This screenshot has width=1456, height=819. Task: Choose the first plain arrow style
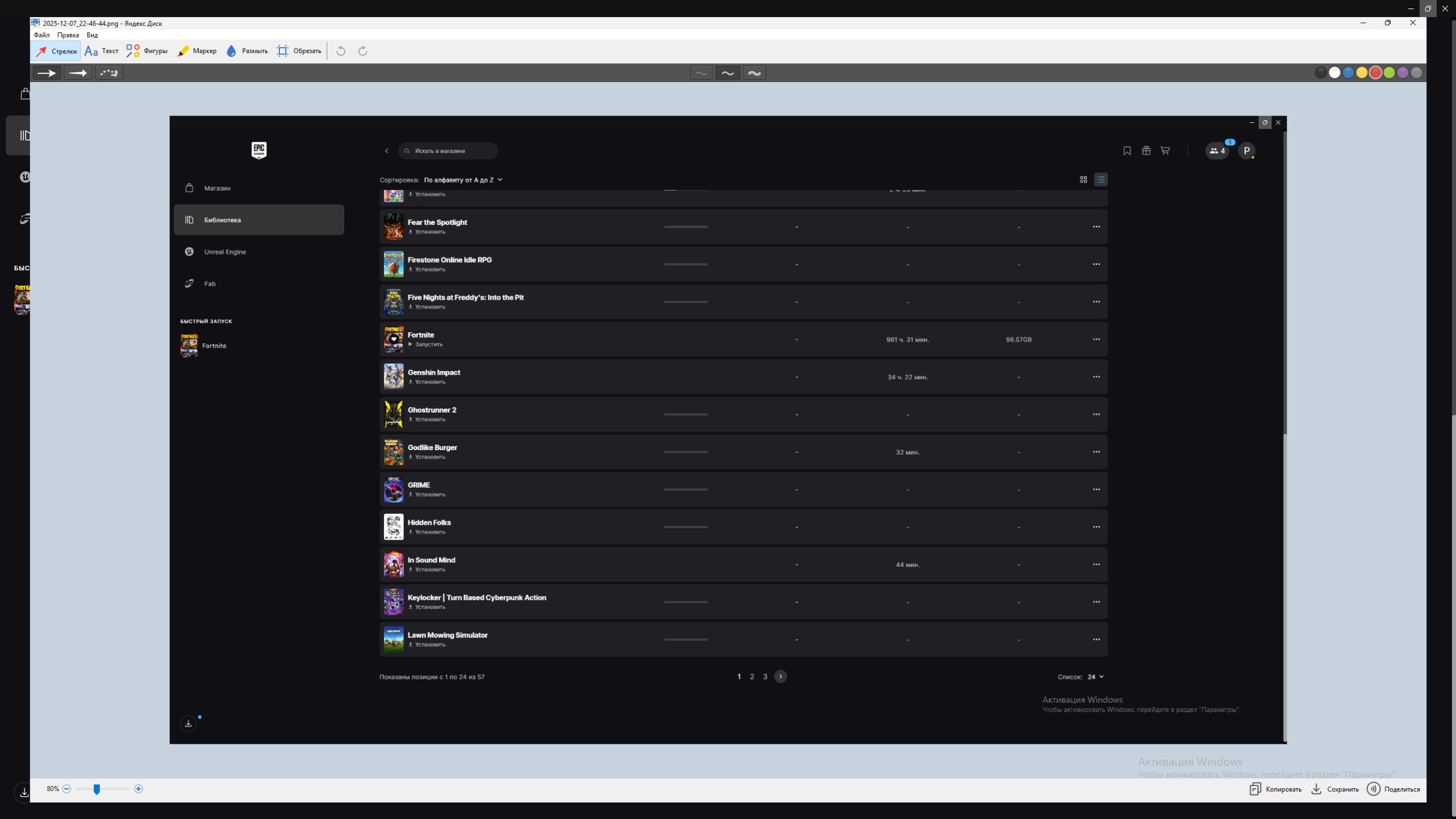[x=47, y=73]
